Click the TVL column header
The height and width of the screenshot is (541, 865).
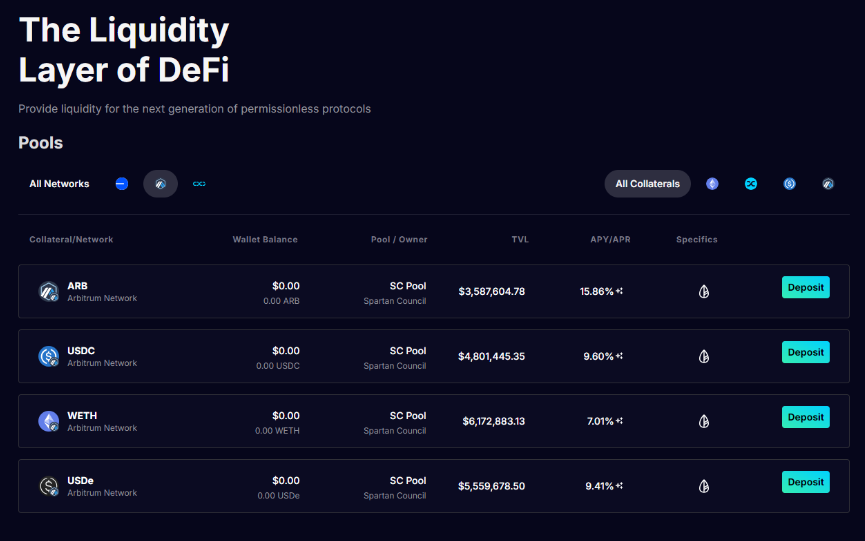point(520,239)
